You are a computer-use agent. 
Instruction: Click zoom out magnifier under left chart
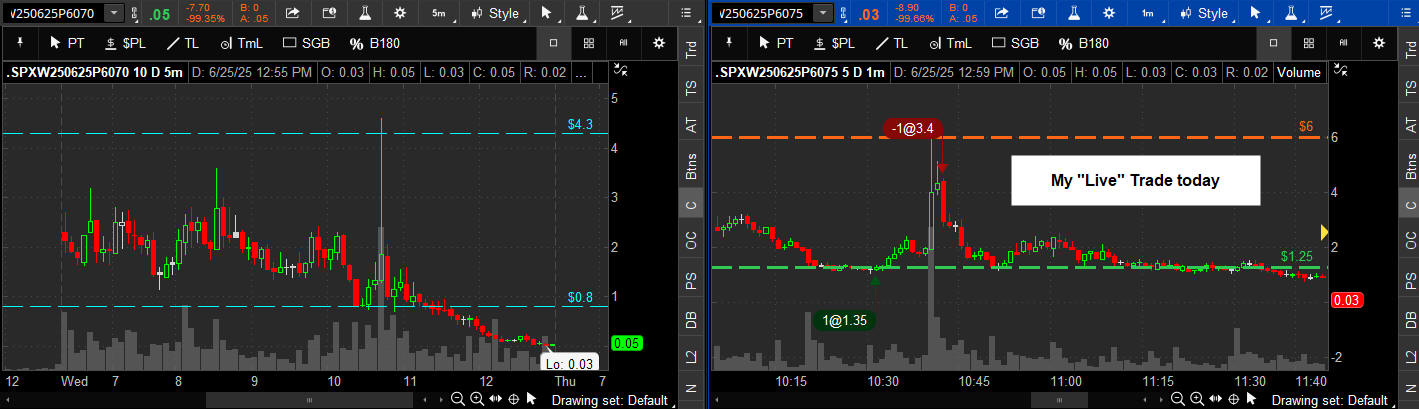(457, 400)
